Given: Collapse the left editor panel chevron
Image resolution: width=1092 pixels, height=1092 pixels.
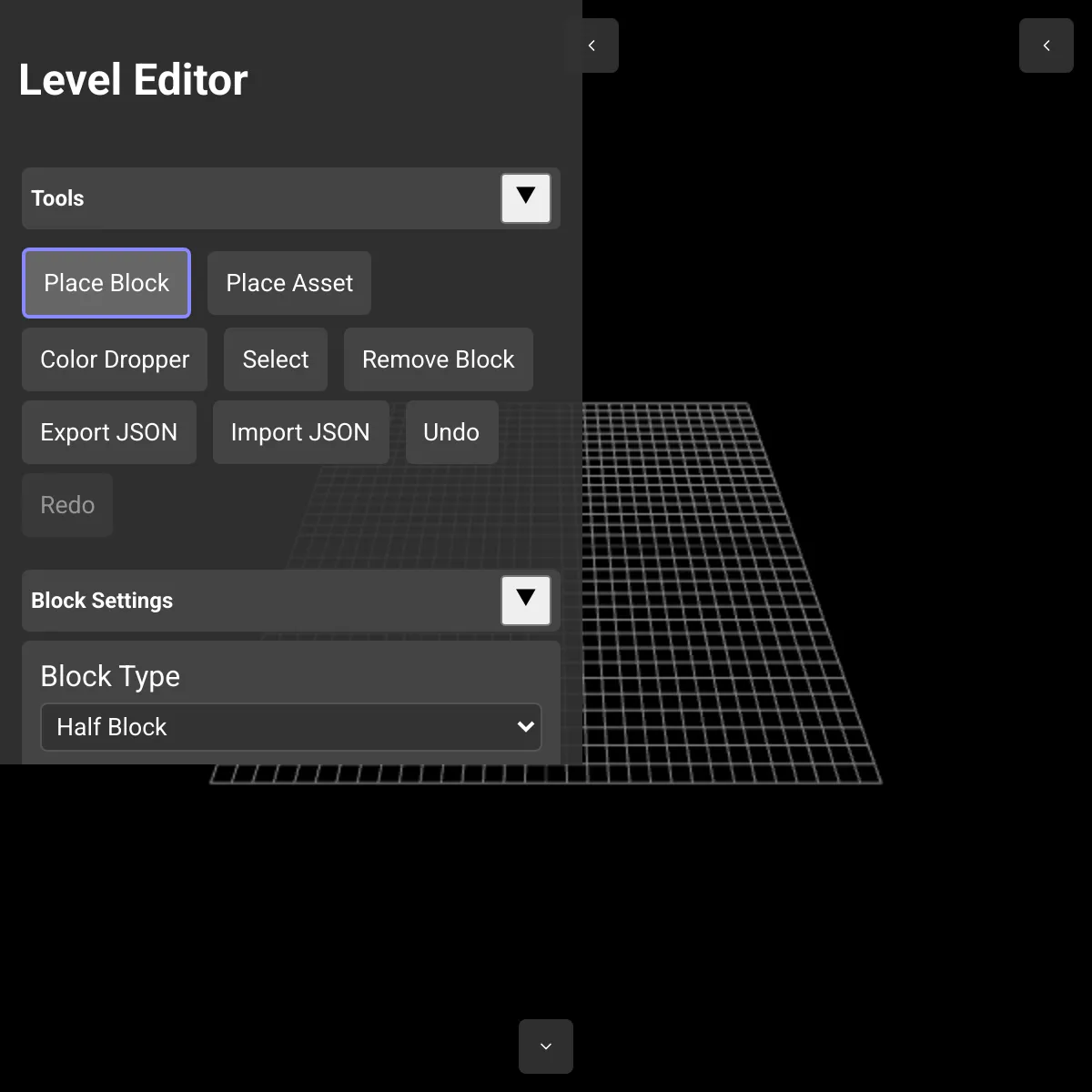Looking at the screenshot, I should pos(592,45).
